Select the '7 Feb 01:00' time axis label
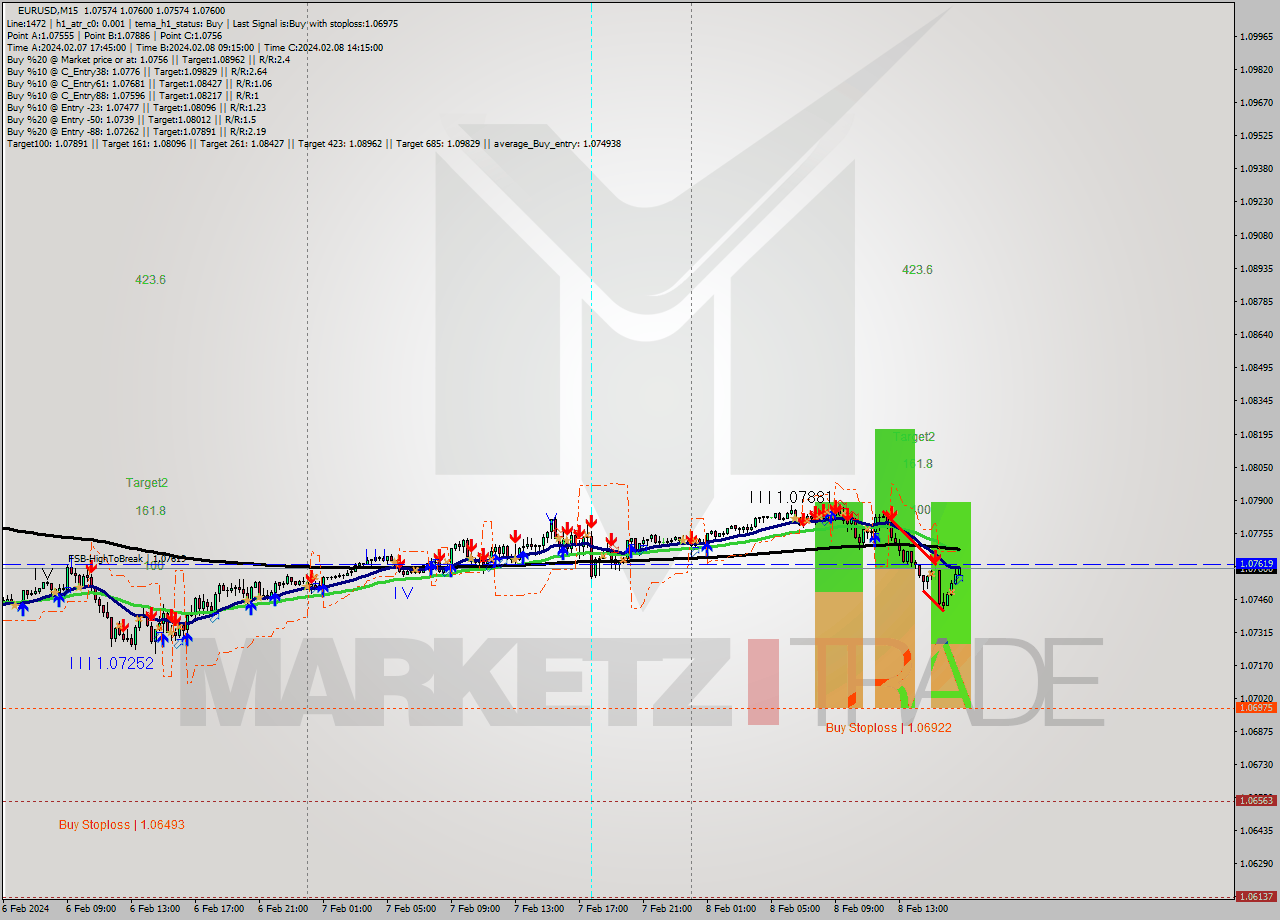The image size is (1280, 920). (347, 909)
